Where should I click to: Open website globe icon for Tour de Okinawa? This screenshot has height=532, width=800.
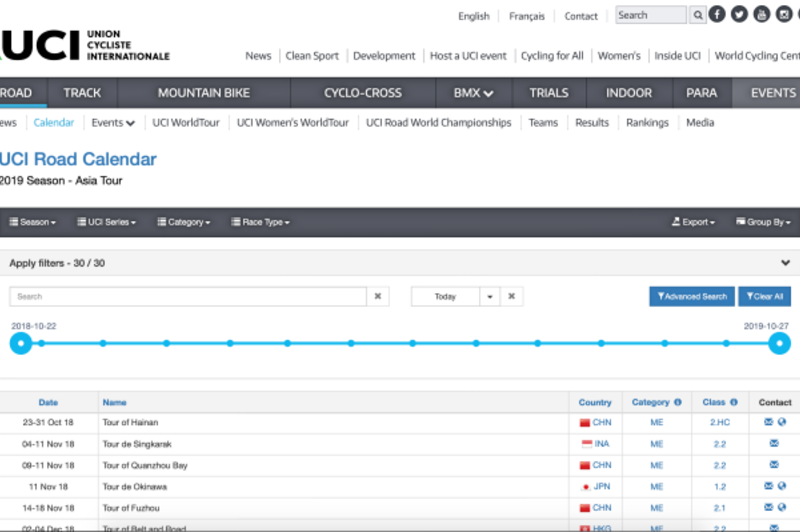[x=782, y=487]
